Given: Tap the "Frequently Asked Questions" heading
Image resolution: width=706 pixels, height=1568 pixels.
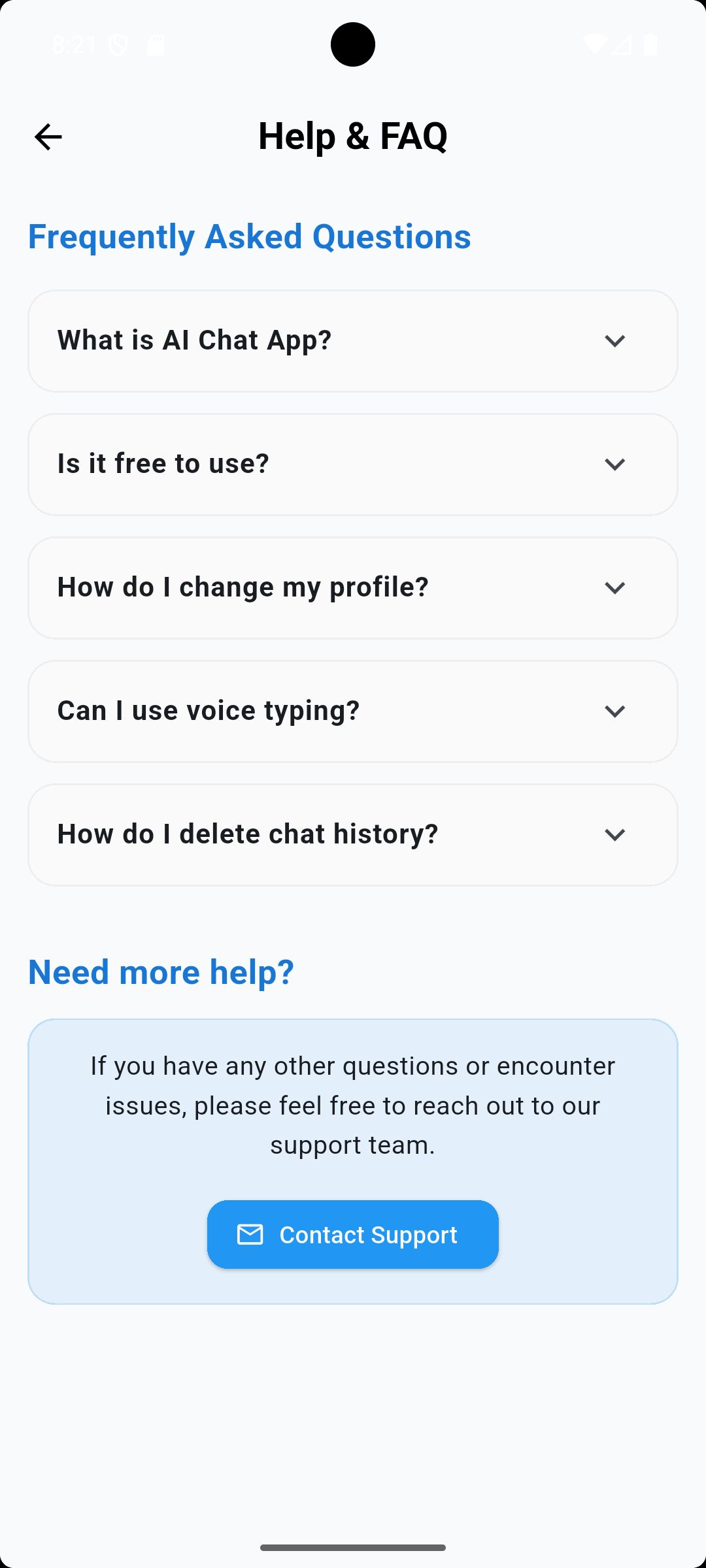Looking at the screenshot, I should [x=249, y=237].
